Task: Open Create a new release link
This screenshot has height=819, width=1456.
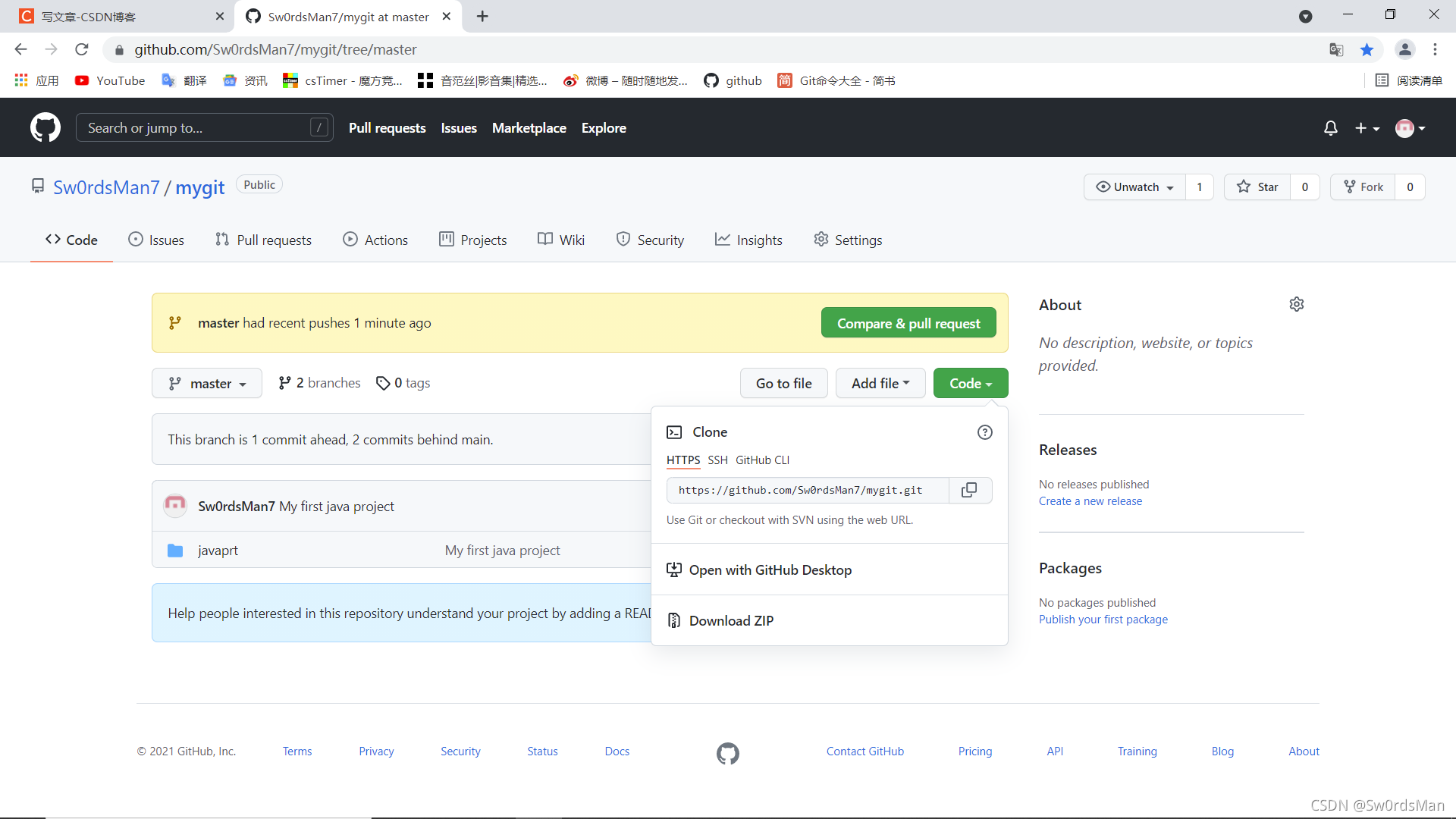Action: [1090, 501]
